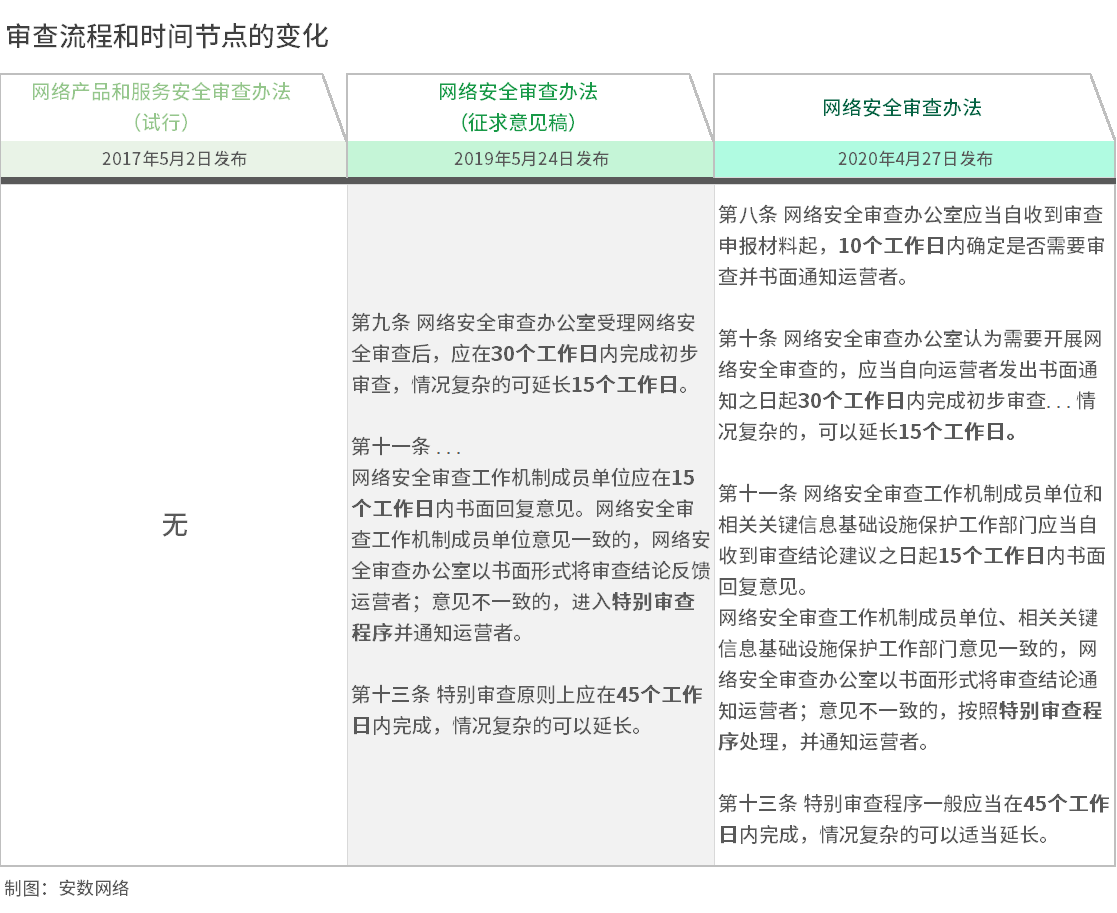This screenshot has height=913, width=1117.
Task: Select the 网络产品和服务安全审查办法（试行）header tab
Action: click(x=161, y=107)
